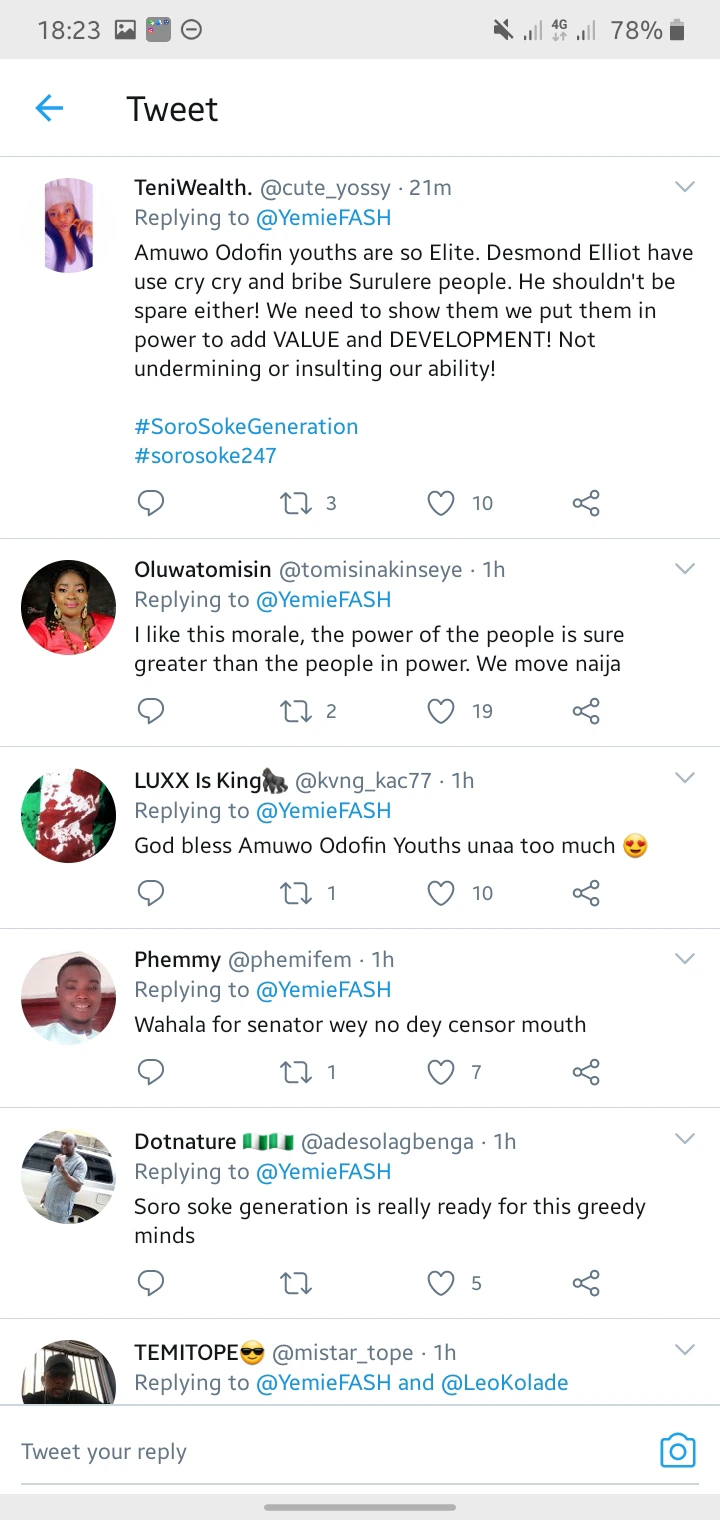Like Oluwatomisin's tweet with 19 likes
Screen dimensions: 720x1520
(441, 711)
